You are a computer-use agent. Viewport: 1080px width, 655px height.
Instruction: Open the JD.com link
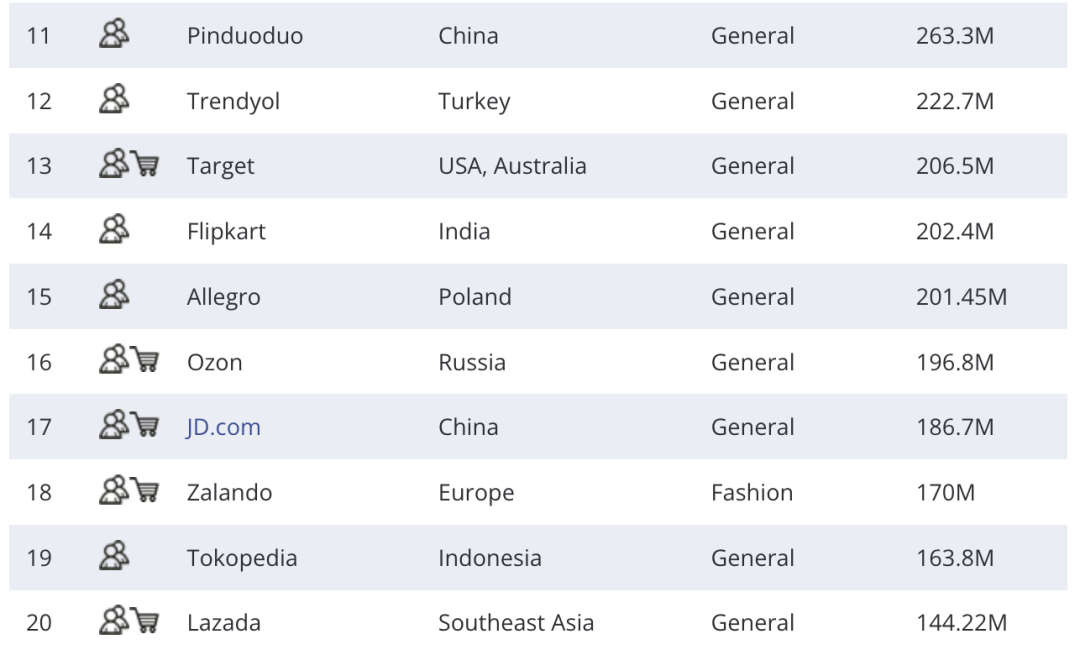(223, 427)
